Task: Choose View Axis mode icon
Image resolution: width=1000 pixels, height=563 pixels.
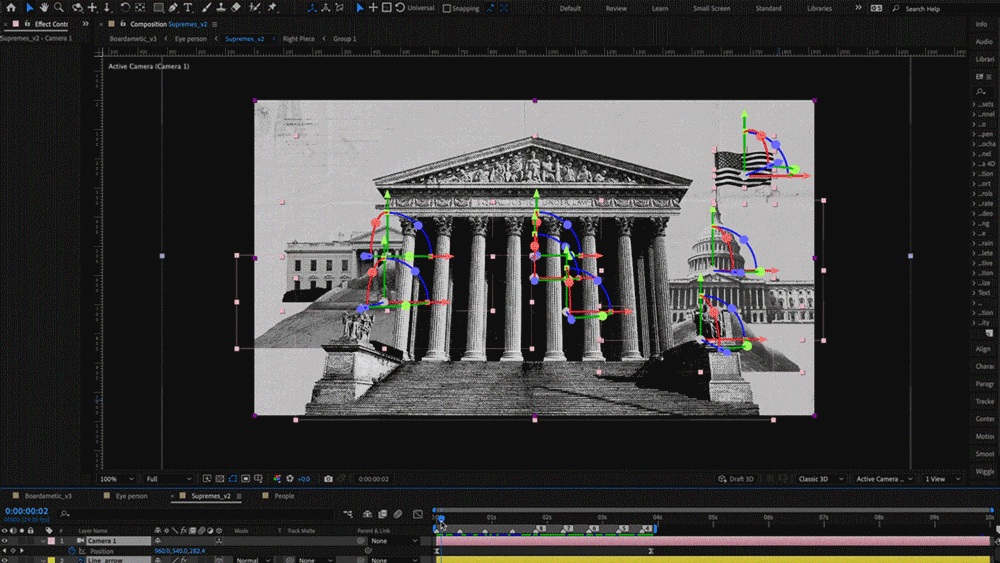Action: pyautogui.click(x=340, y=8)
